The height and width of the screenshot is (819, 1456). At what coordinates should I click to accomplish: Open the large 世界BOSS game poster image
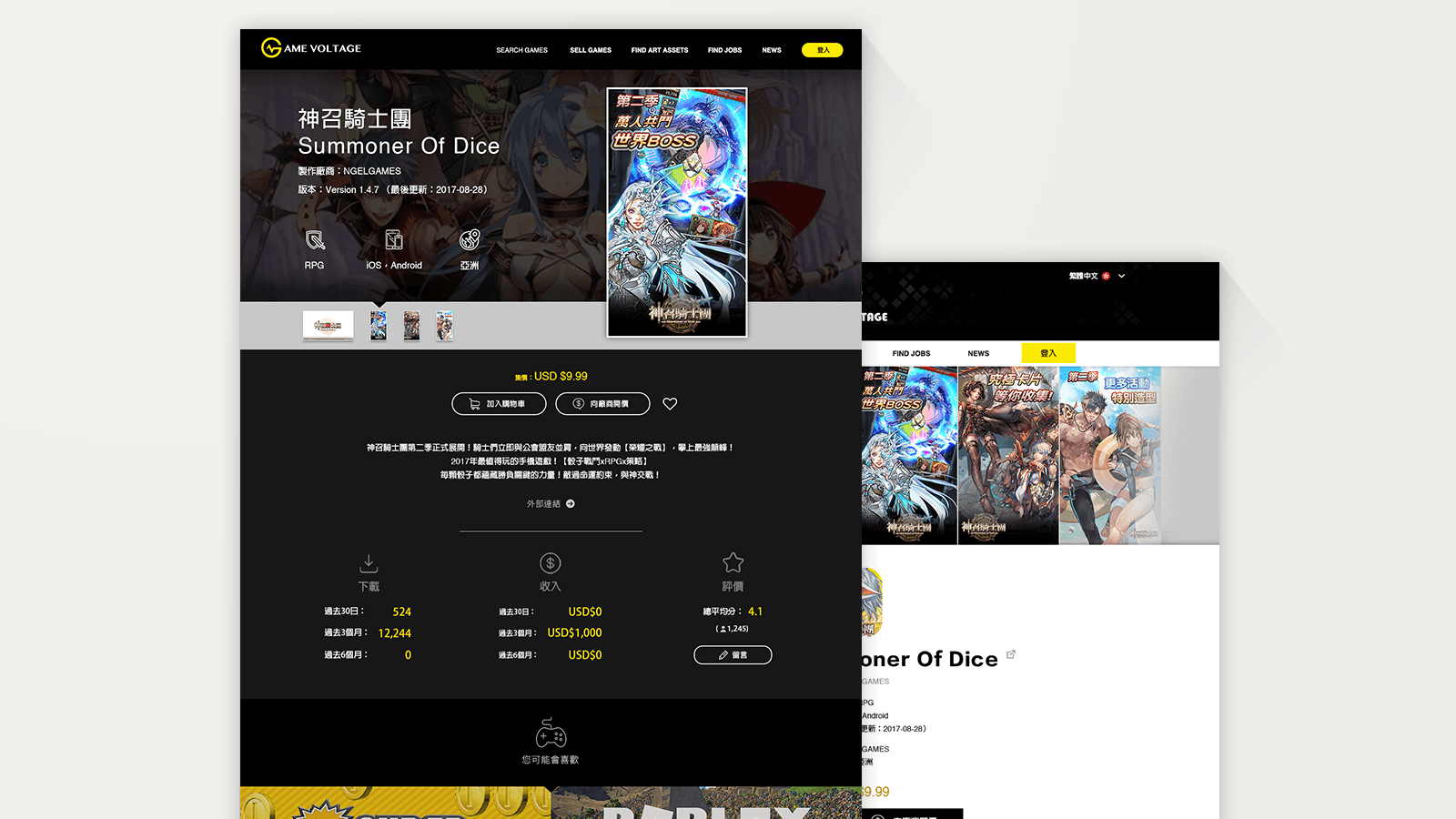[x=677, y=212]
